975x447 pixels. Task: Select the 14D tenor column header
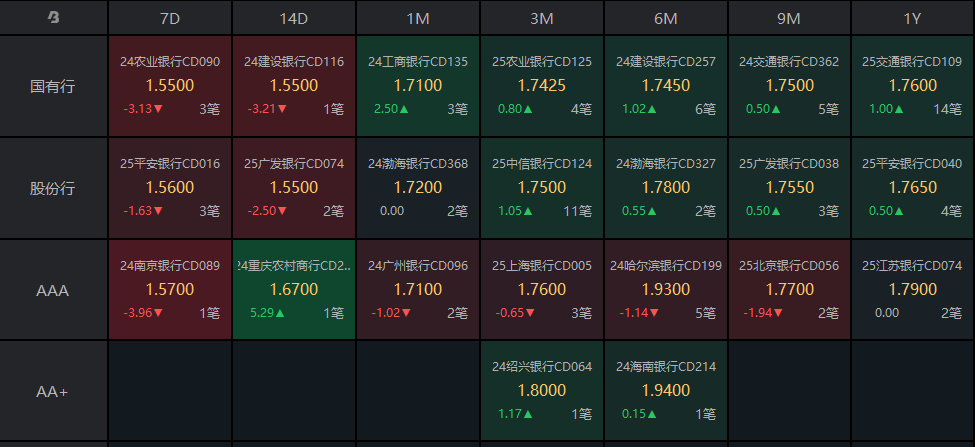[x=294, y=18]
